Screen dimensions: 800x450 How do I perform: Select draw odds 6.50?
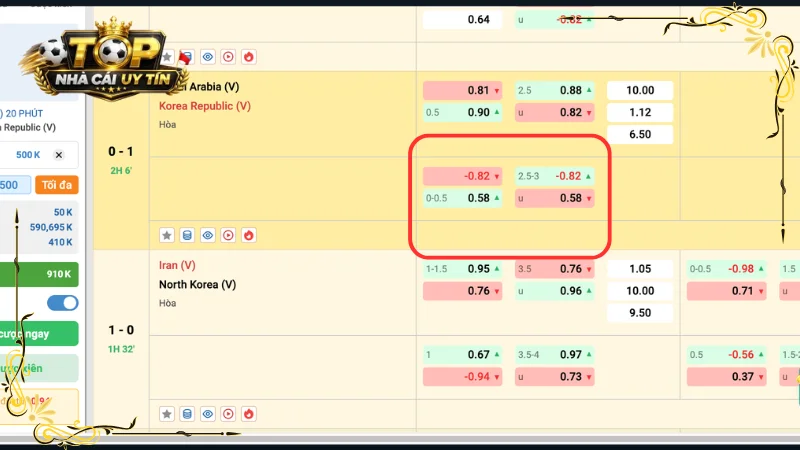[x=640, y=134]
